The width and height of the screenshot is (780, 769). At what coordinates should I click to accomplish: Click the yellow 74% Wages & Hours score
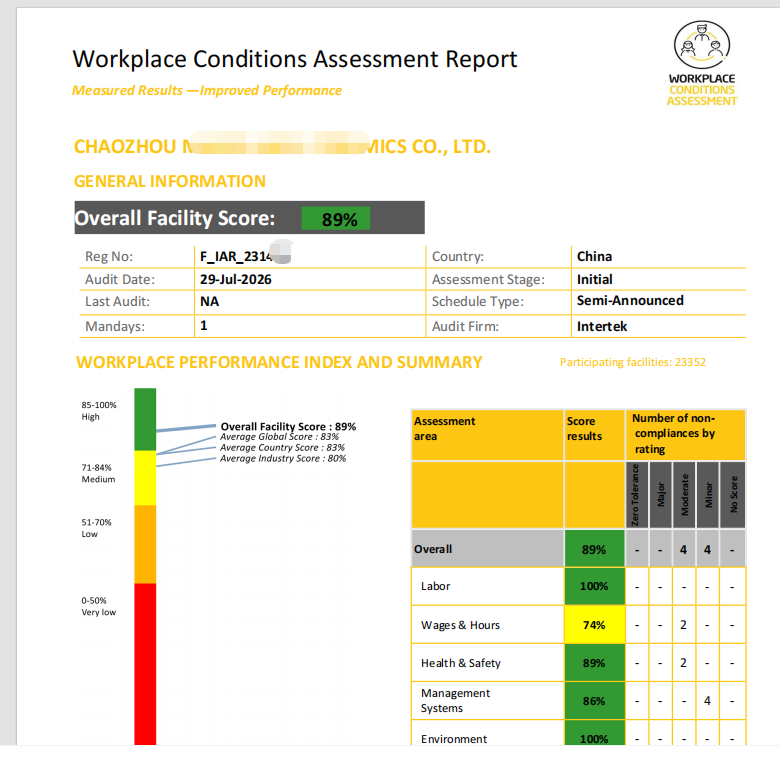click(x=594, y=625)
